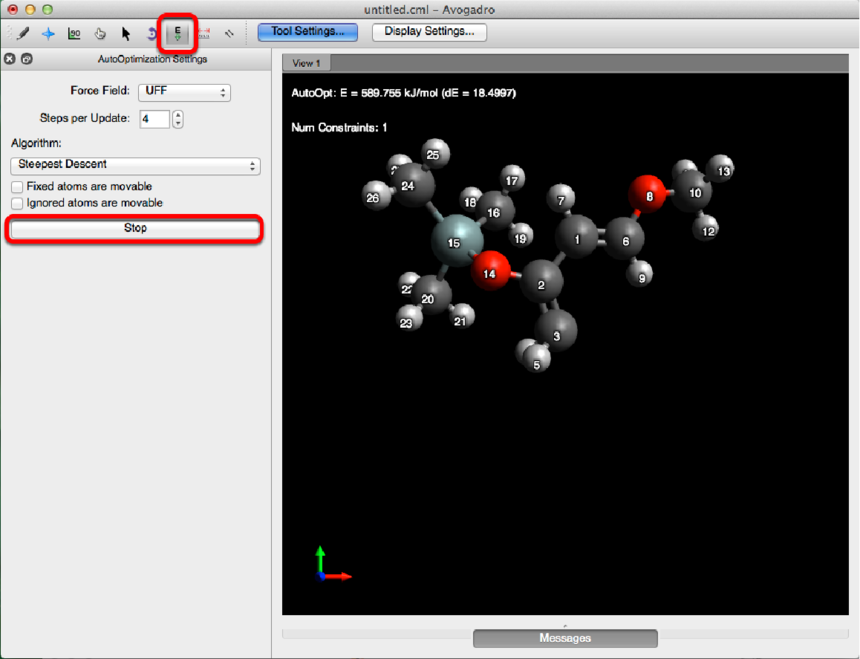Image resolution: width=860 pixels, height=659 pixels.
Task: Open Display Settings
Action: (429, 32)
